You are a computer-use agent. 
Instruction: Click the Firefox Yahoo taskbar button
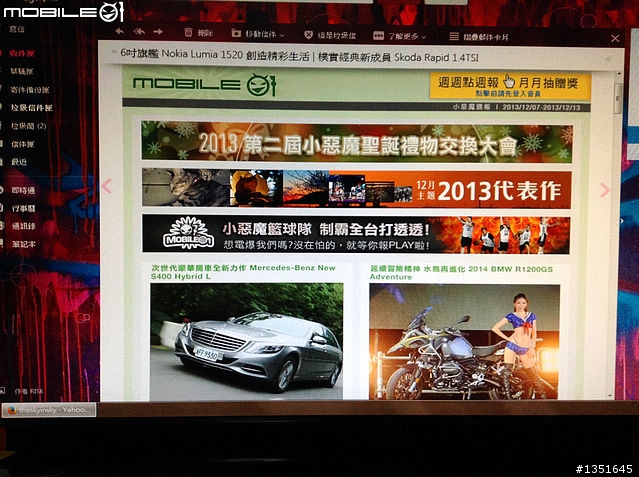point(49,410)
